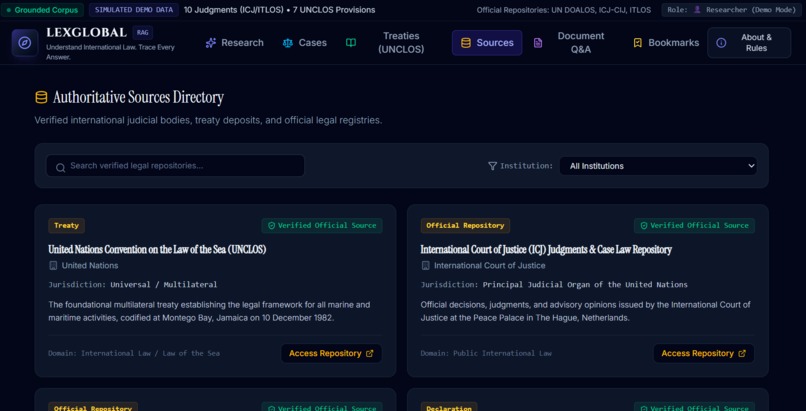Click the Verified Official Source badge on UNCLOS card

point(322,226)
